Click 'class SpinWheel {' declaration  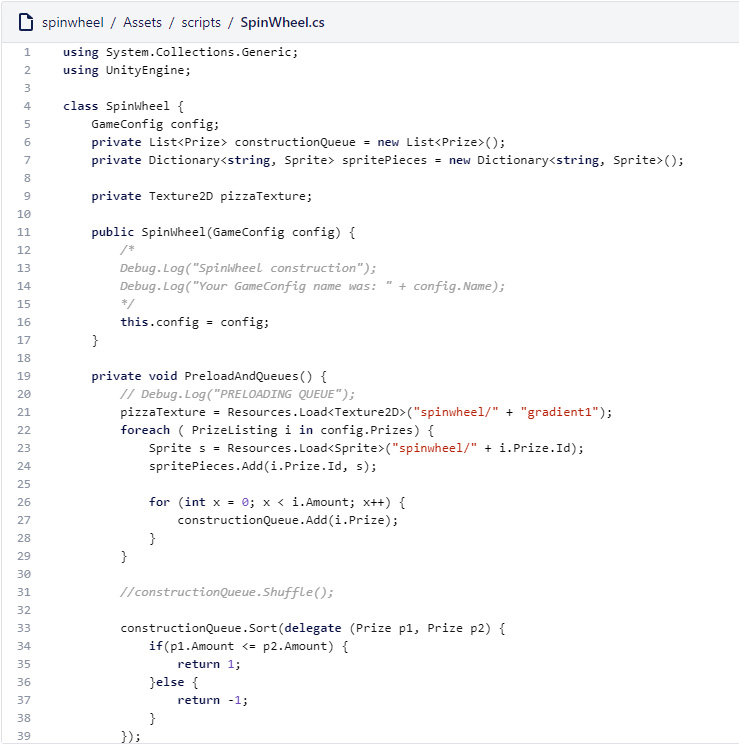pyautogui.click(x=123, y=106)
